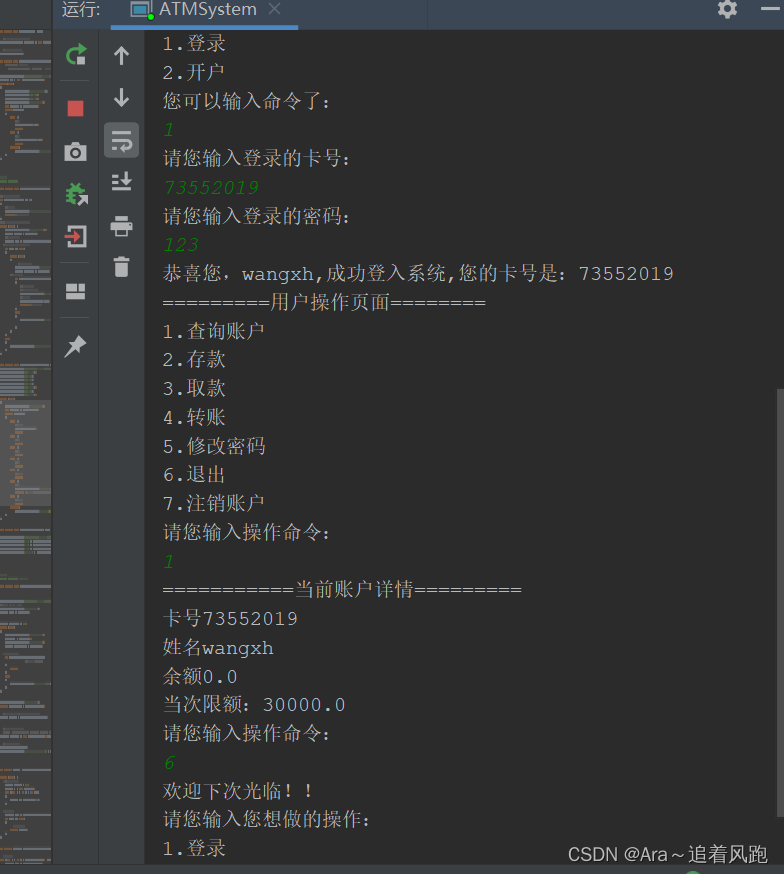Click the entered password 123 line
784x874 pixels.
point(181,245)
